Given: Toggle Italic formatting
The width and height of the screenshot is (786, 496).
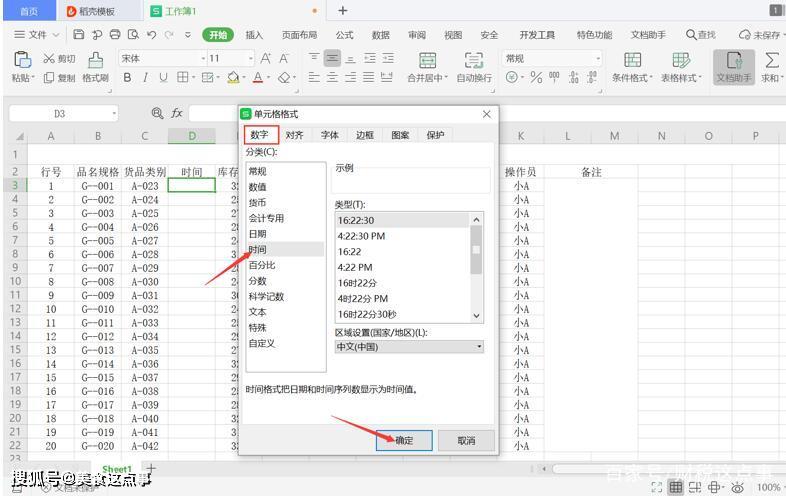Looking at the screenshot, I should 145,77.
